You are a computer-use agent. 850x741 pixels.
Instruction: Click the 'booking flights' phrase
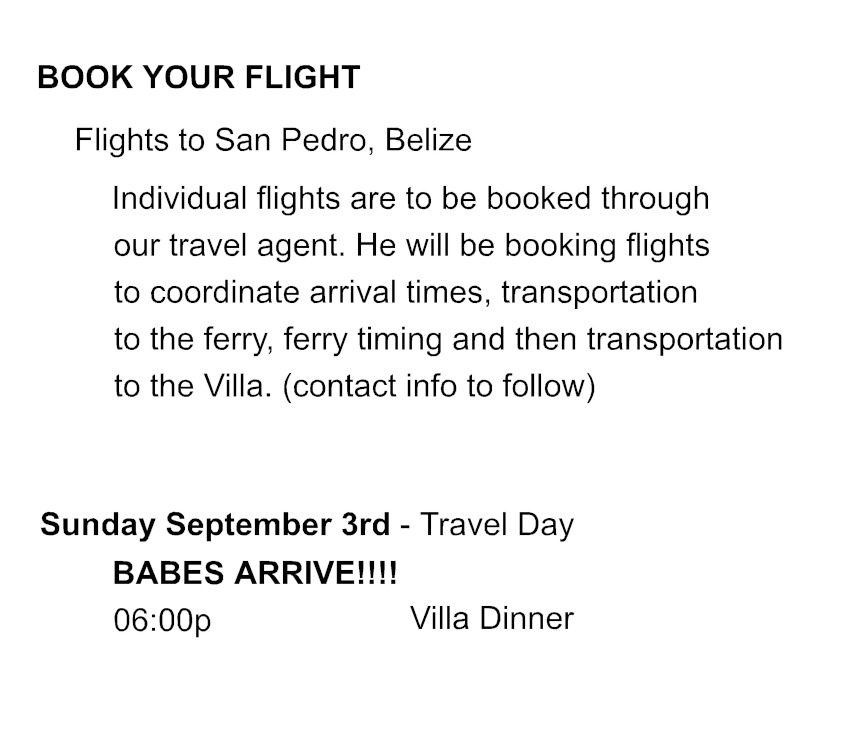tap(607, 246)
